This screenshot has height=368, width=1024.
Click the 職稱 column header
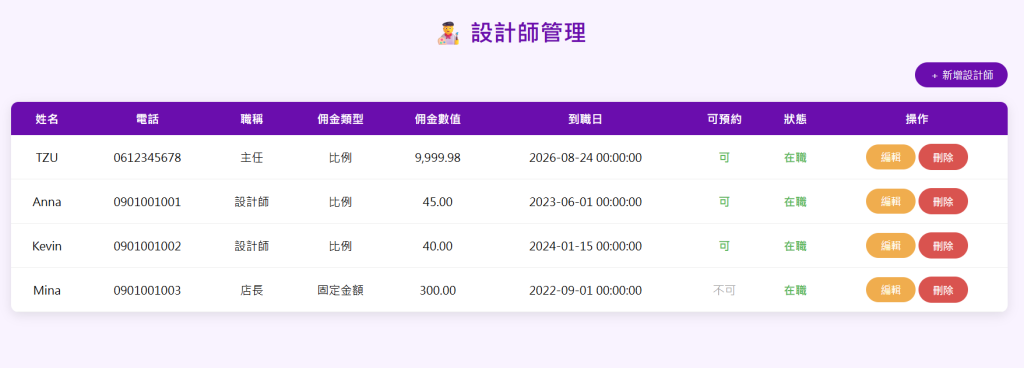click(x=252, y=119)
